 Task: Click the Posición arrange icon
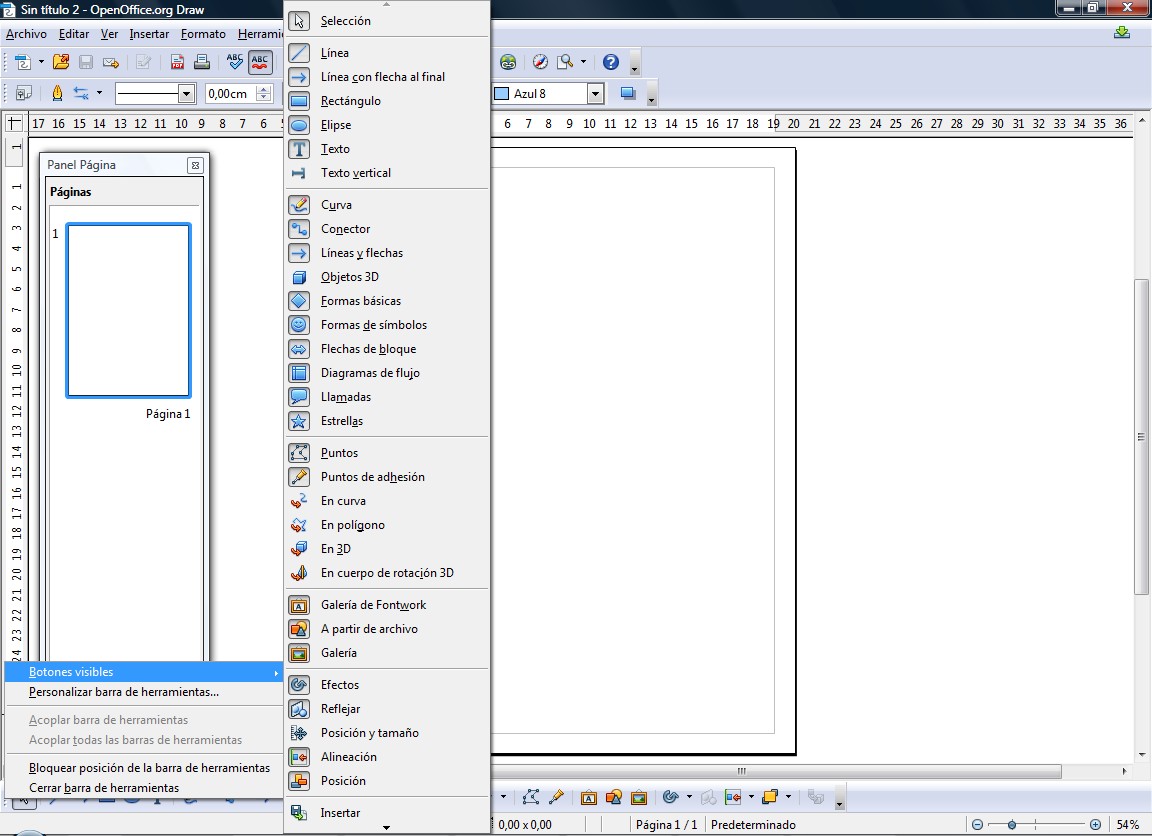click(x=299, y=781)
